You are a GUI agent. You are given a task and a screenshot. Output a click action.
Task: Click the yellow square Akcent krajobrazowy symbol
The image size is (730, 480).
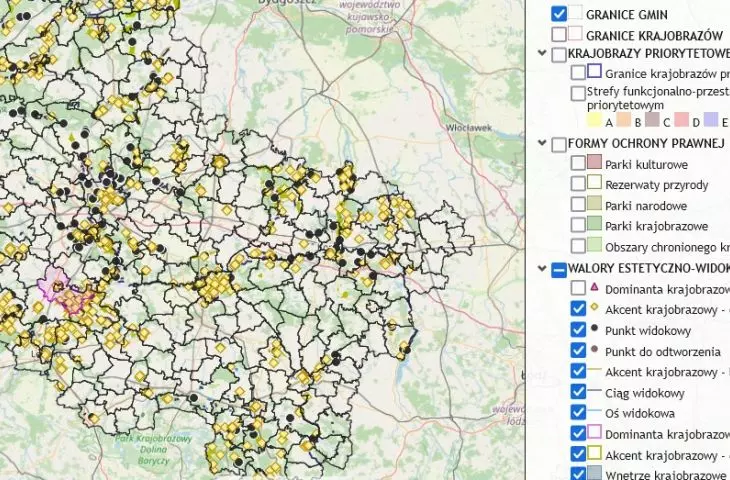tap(594, 453)
